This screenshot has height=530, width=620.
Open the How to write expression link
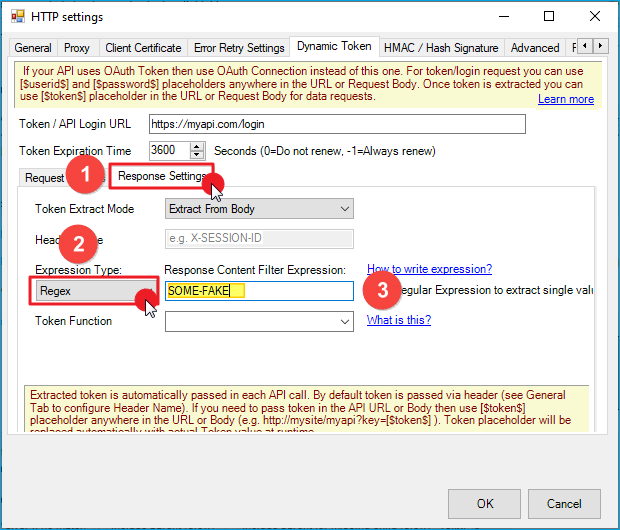(429, 269)
